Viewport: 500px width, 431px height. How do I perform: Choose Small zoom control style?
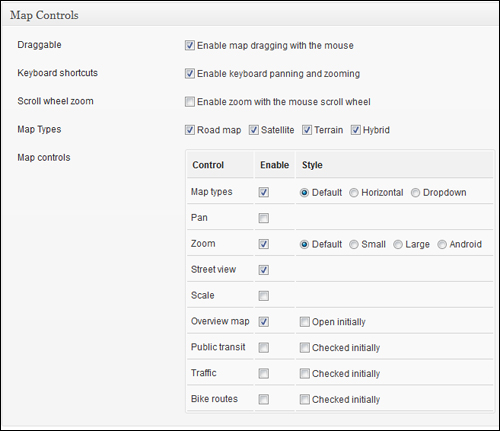[x=354, y=244]
